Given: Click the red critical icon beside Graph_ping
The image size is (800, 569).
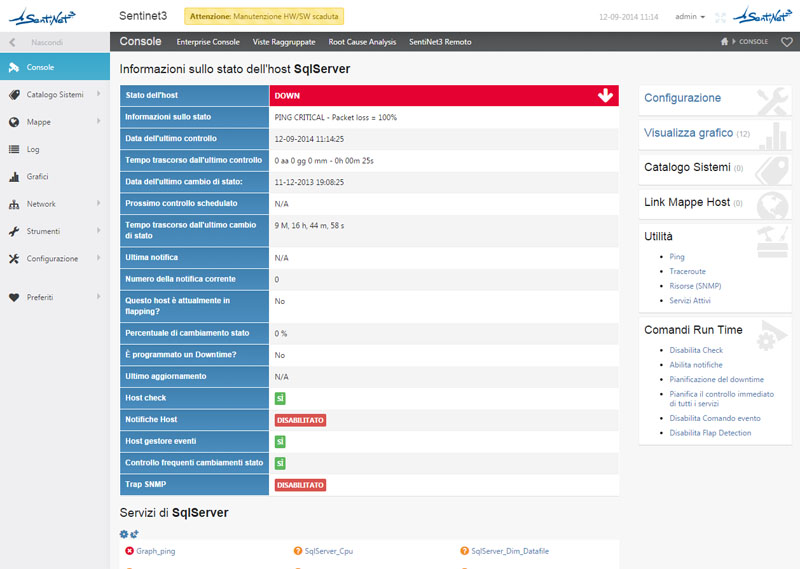Looking at the screenshot, I should point(129,551).
